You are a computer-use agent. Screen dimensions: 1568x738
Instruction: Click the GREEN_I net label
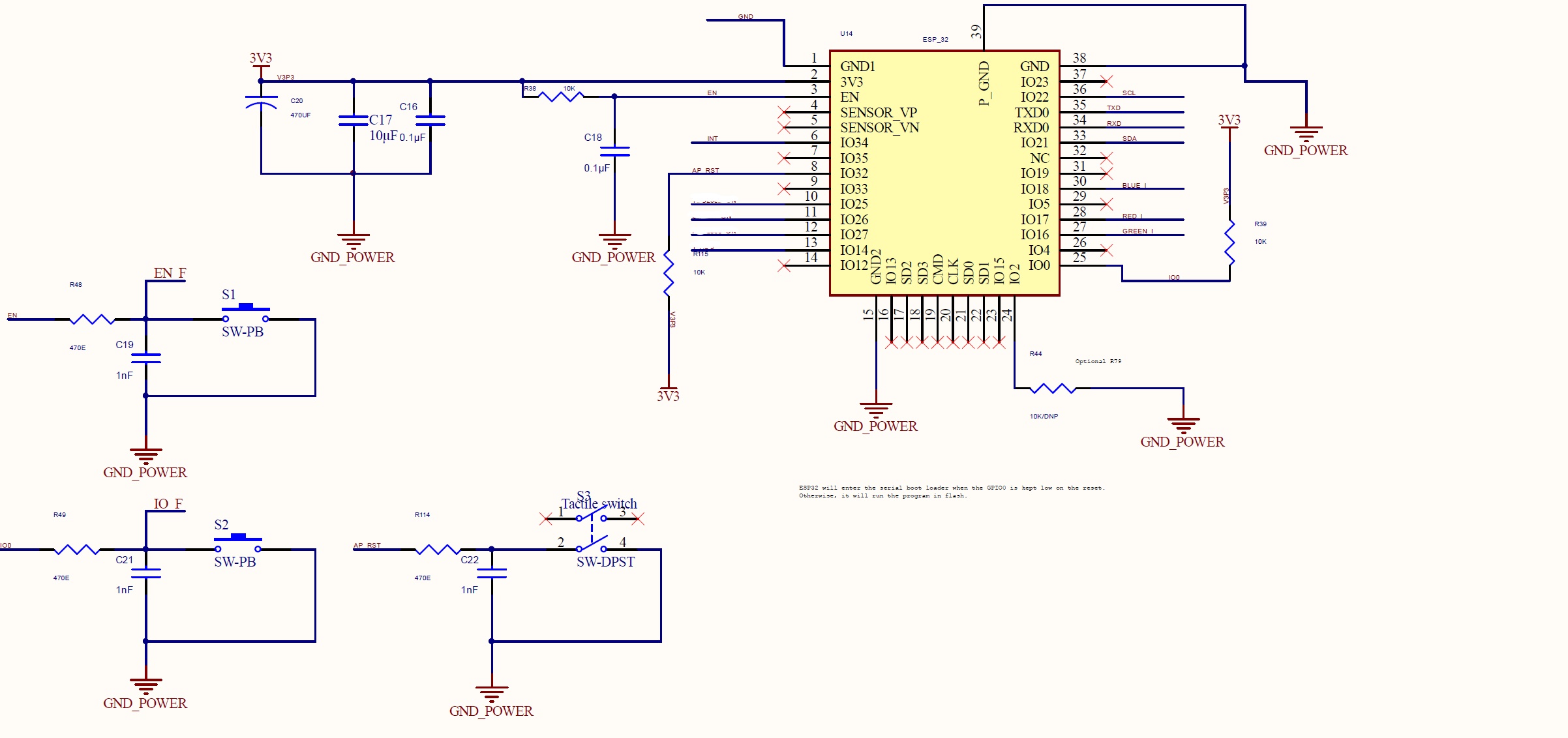pyautogui.click(x=1138, y=231)
